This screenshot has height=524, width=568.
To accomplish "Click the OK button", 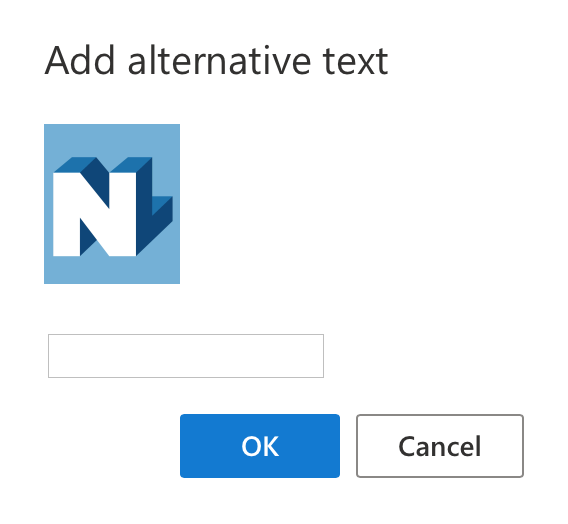I will coord(260,446).
